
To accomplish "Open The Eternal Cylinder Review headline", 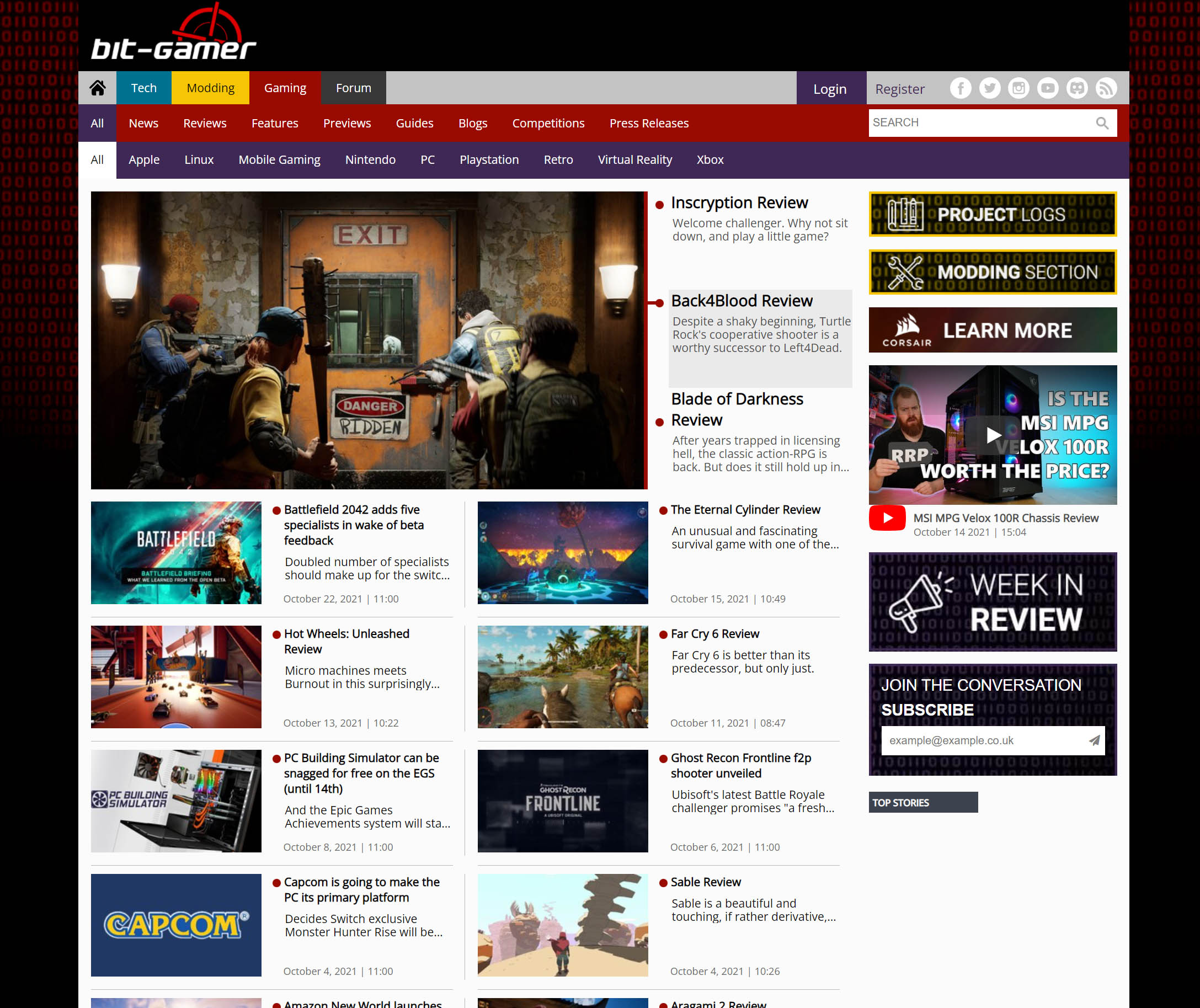I will pyautogui.click(x=745, y=510).
